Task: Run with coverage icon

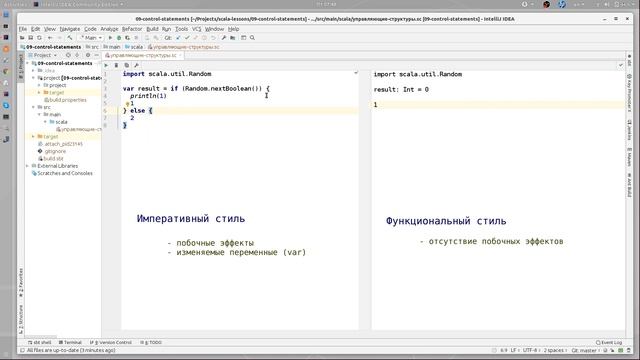Action: tap(127, 38)
